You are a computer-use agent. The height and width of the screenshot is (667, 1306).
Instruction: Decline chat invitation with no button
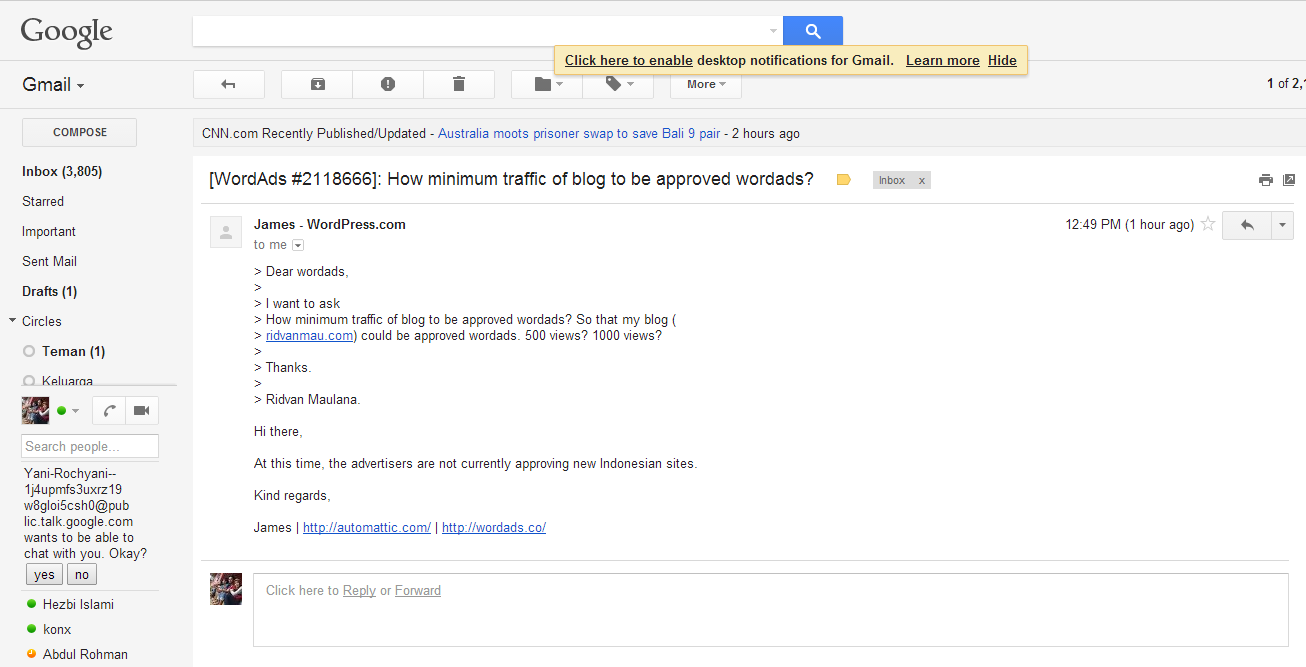point(82,574)
